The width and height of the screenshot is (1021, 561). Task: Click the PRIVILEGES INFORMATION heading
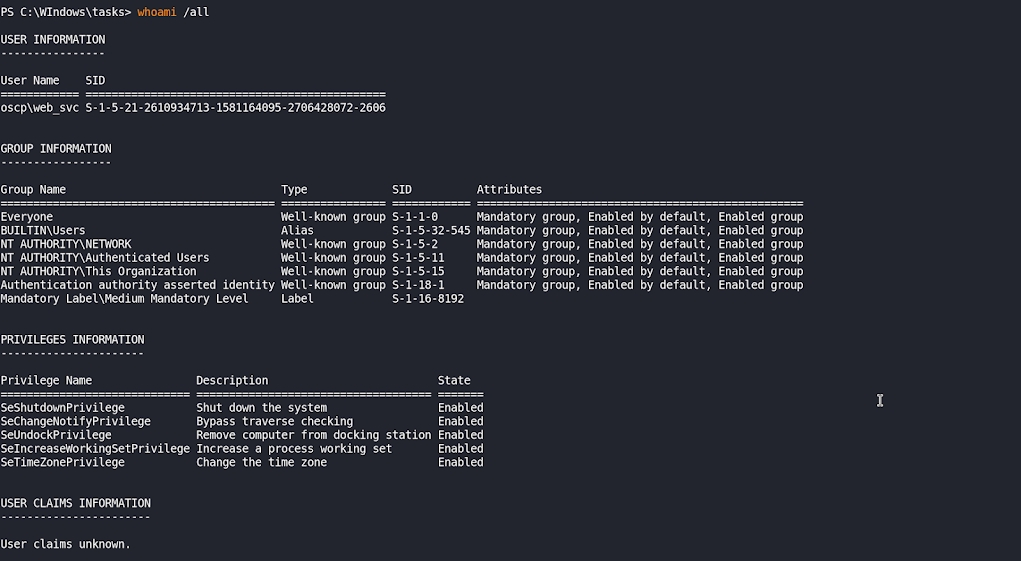coord(72,339)
